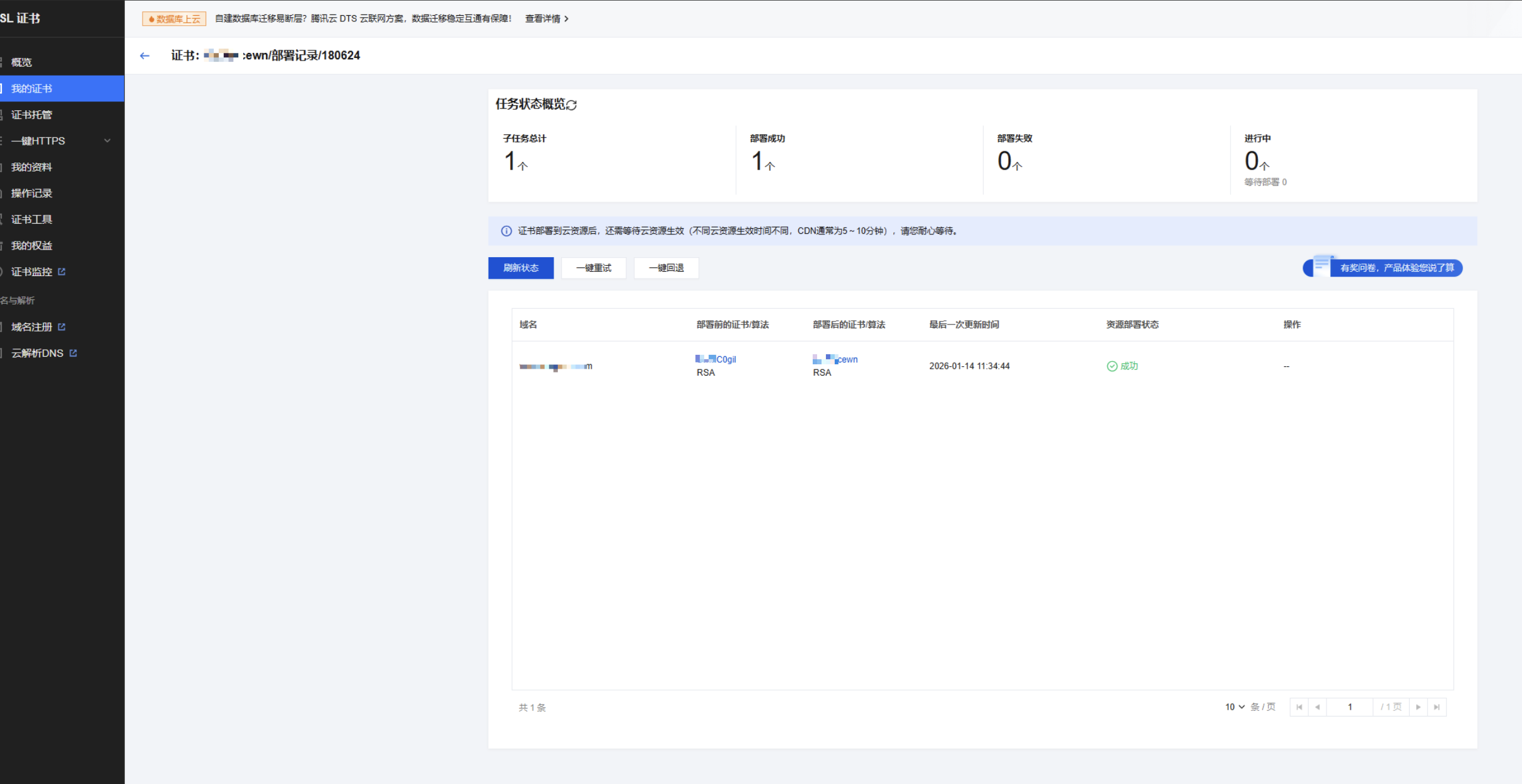The width and height of the screenshot is (1522, 784).
Task: Click the 一键重试 button
Action: pos(593,268)
